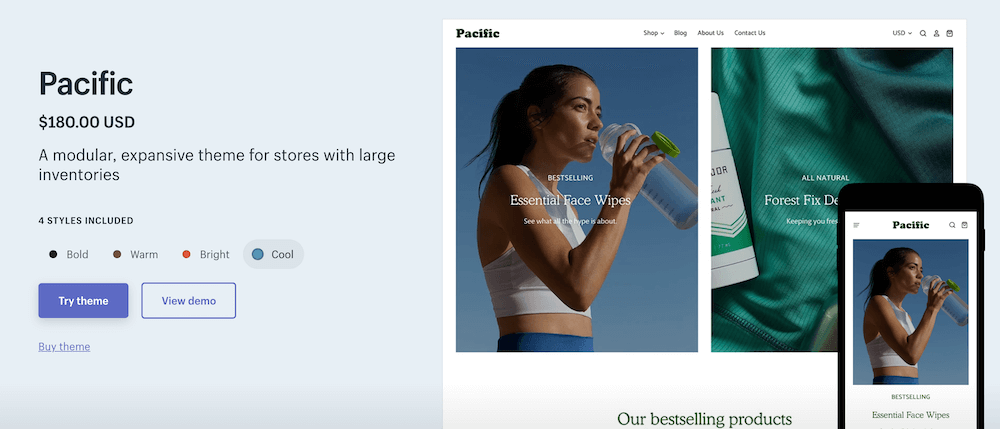Choose the Cool style blue swatch
The height and width of the screenshot is (429, 1000).
tap(258, 254)
